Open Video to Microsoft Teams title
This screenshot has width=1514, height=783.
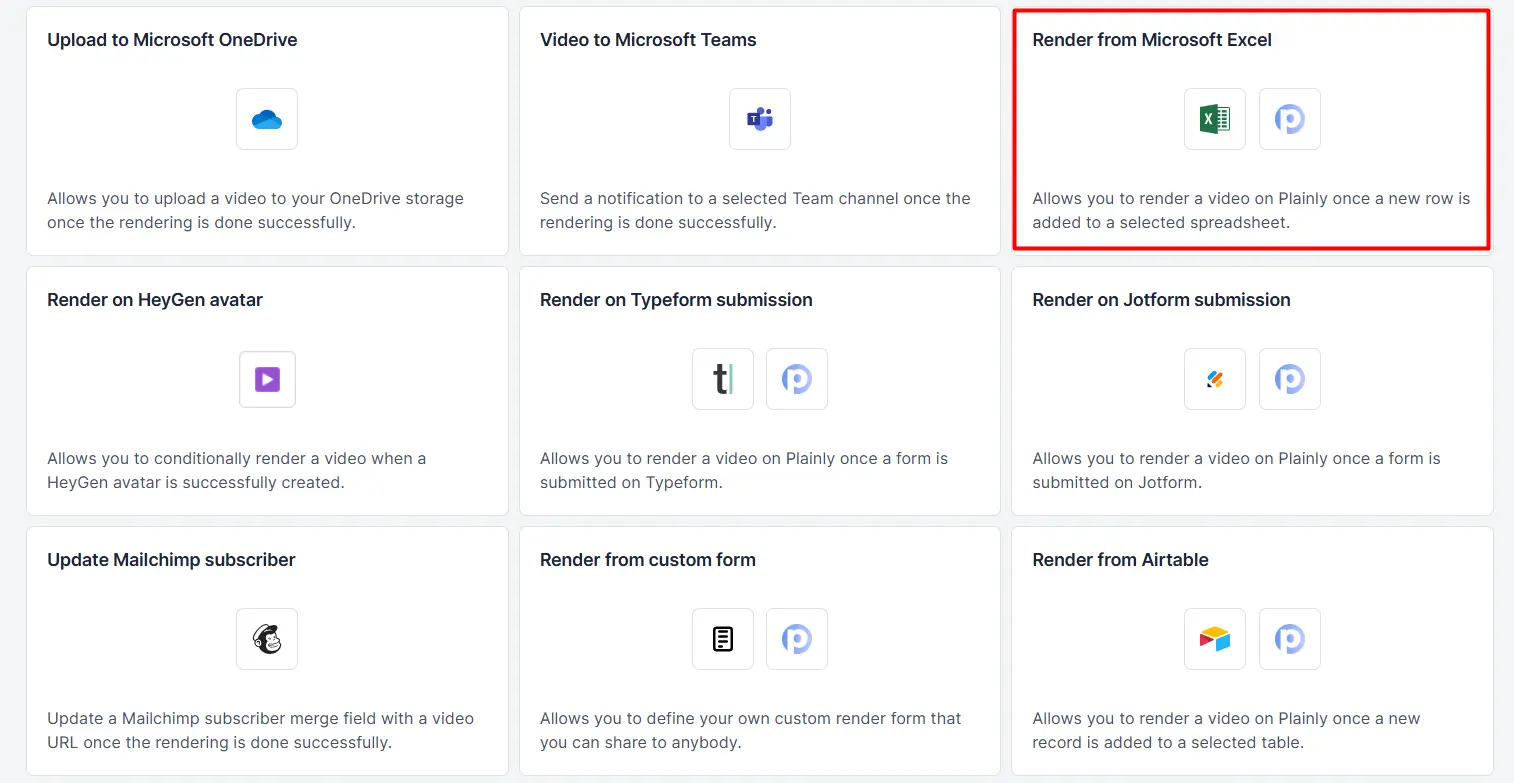648,40
